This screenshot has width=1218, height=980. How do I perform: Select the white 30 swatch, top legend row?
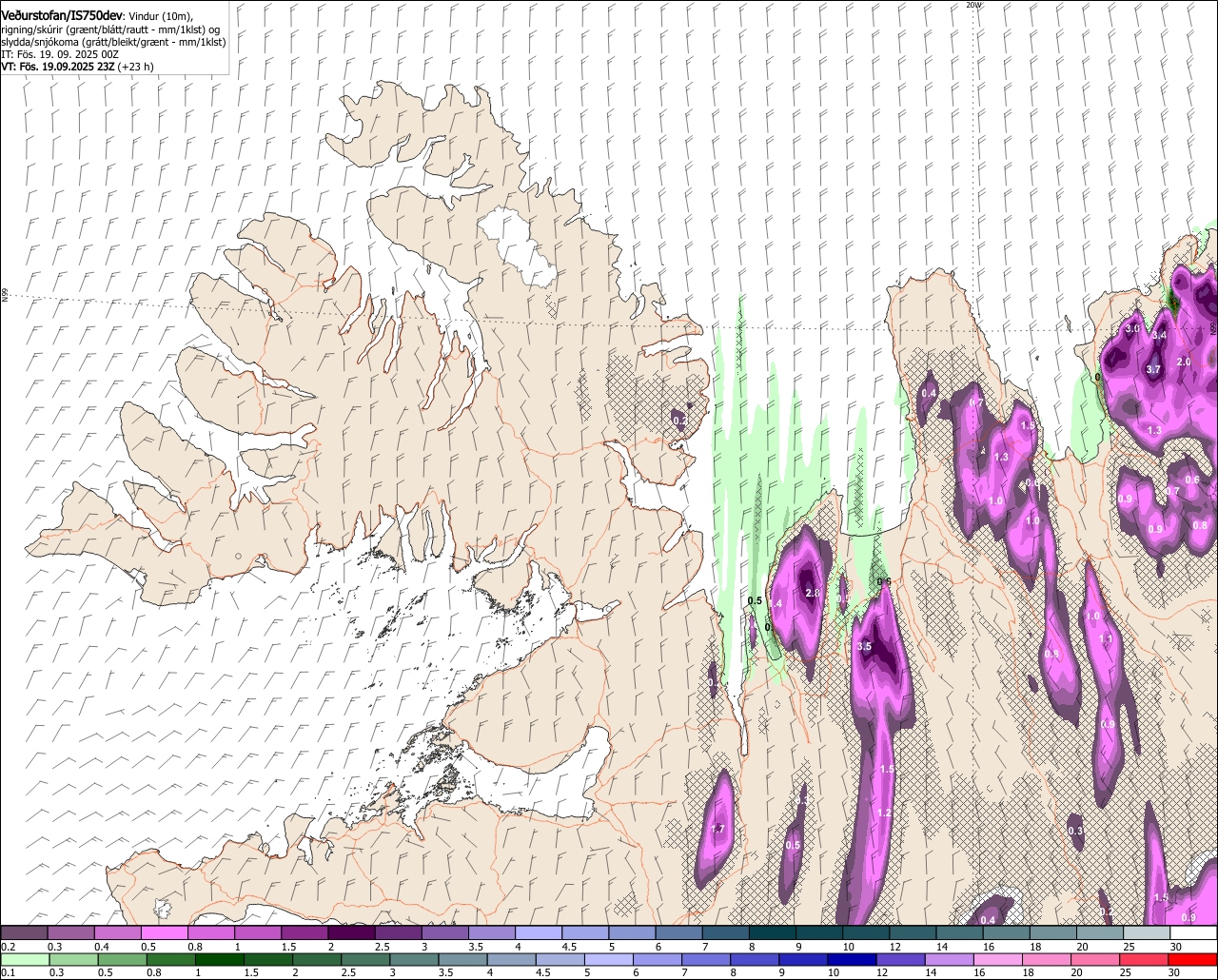(1194, 933)
